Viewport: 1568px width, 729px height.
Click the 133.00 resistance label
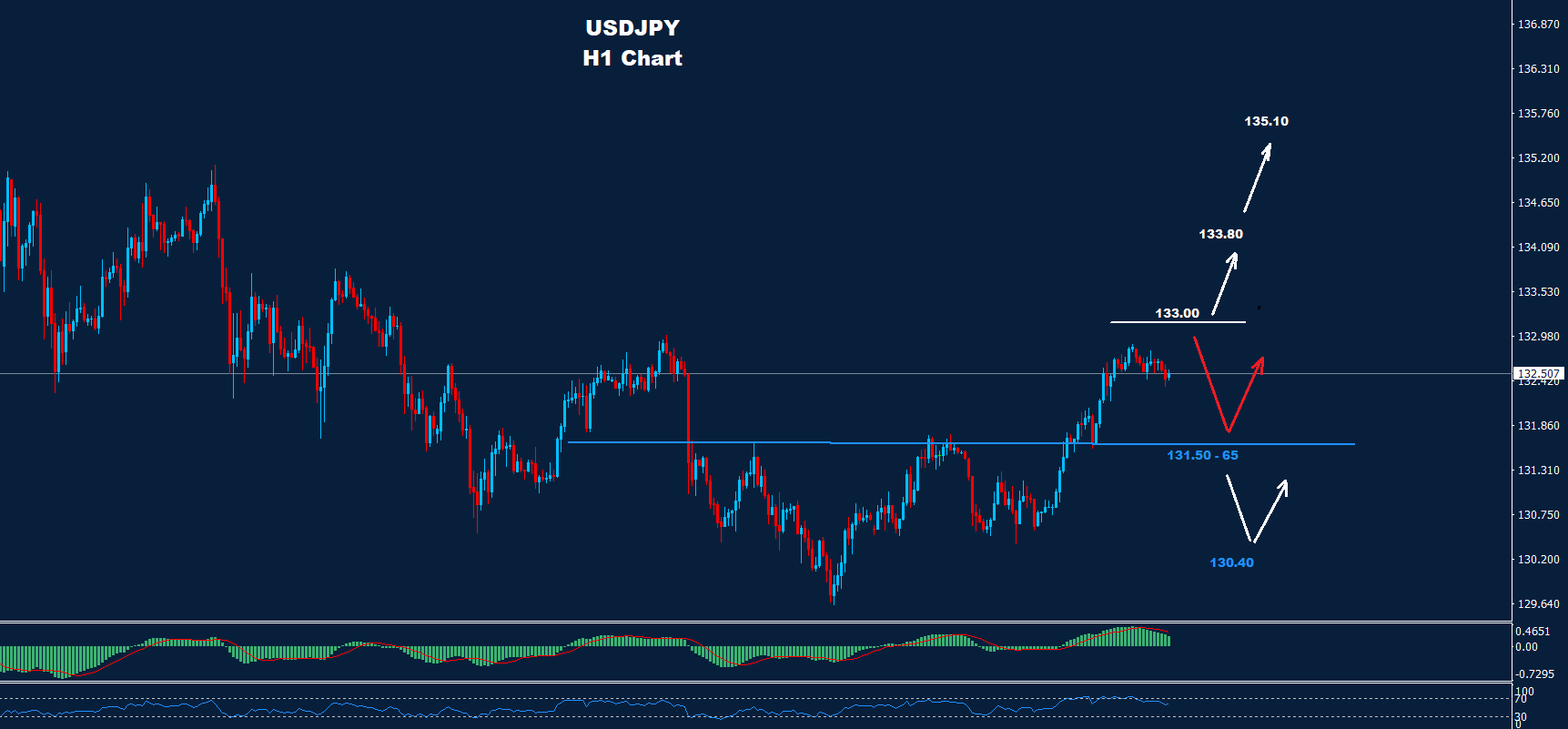pyautogui.click(x=1177, y=313)
